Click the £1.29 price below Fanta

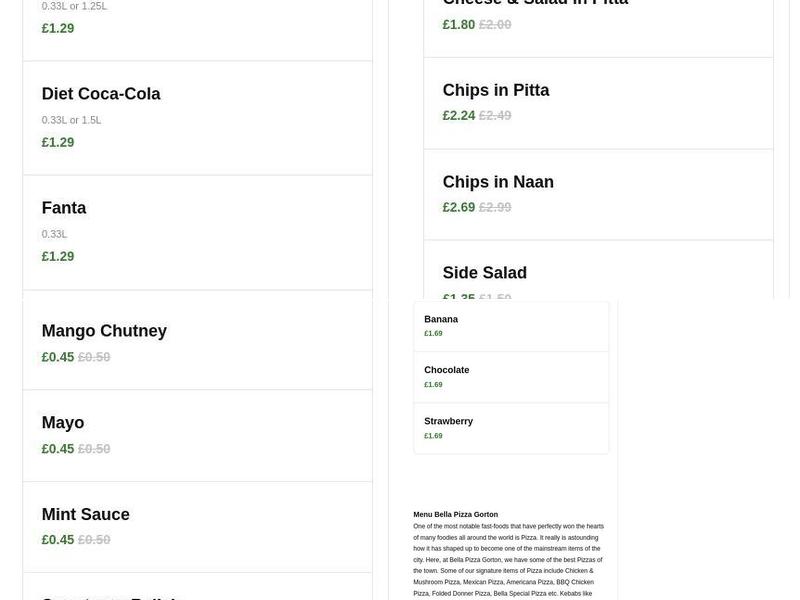coord(57,255)
